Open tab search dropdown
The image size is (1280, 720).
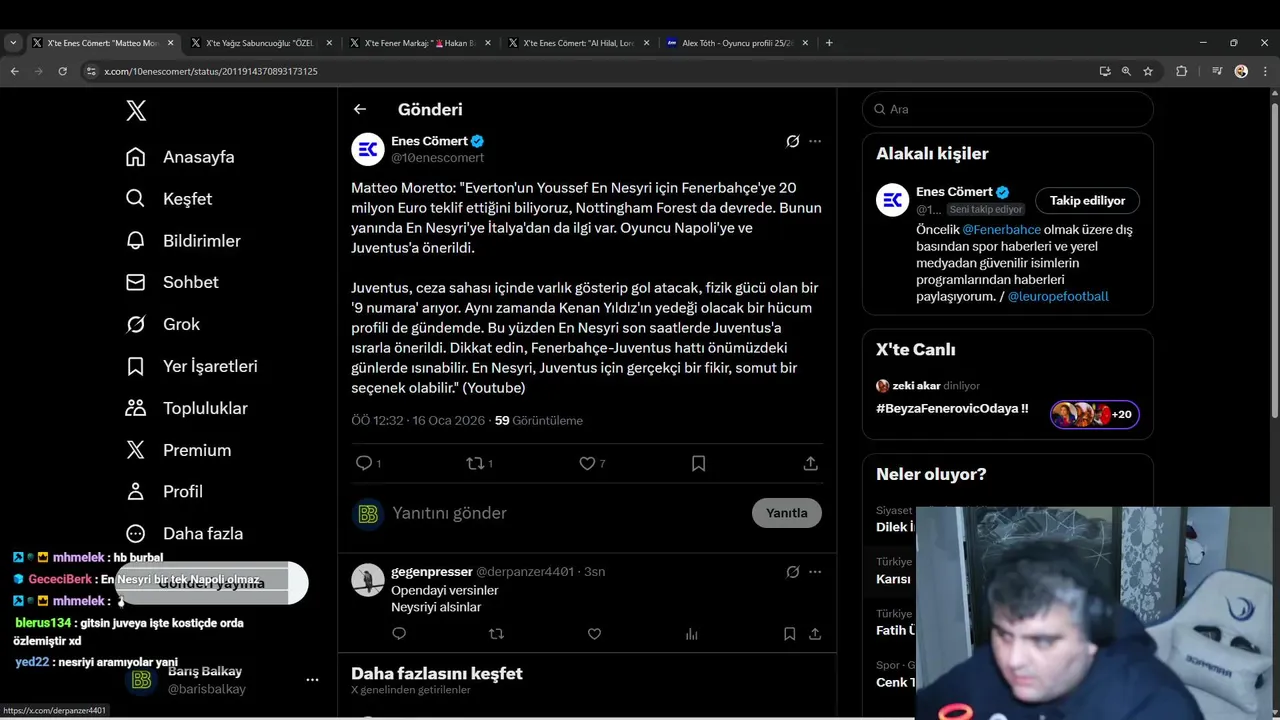[x=13, y=43]
